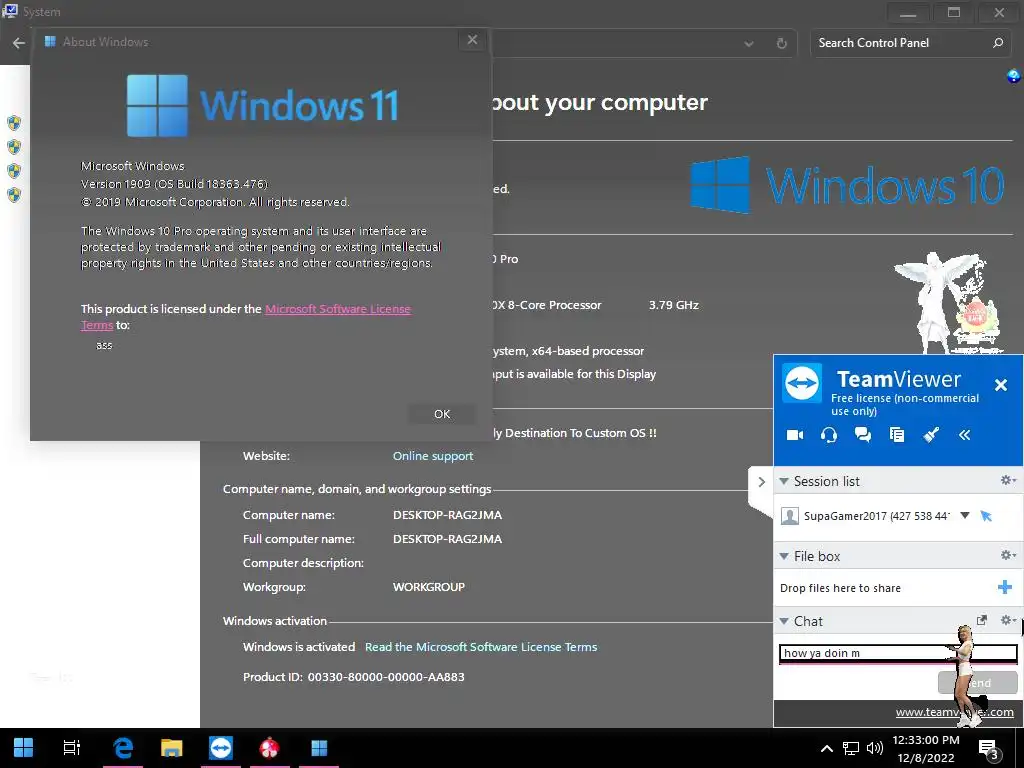Click OK in About Windows dialog

click(442, 414)
